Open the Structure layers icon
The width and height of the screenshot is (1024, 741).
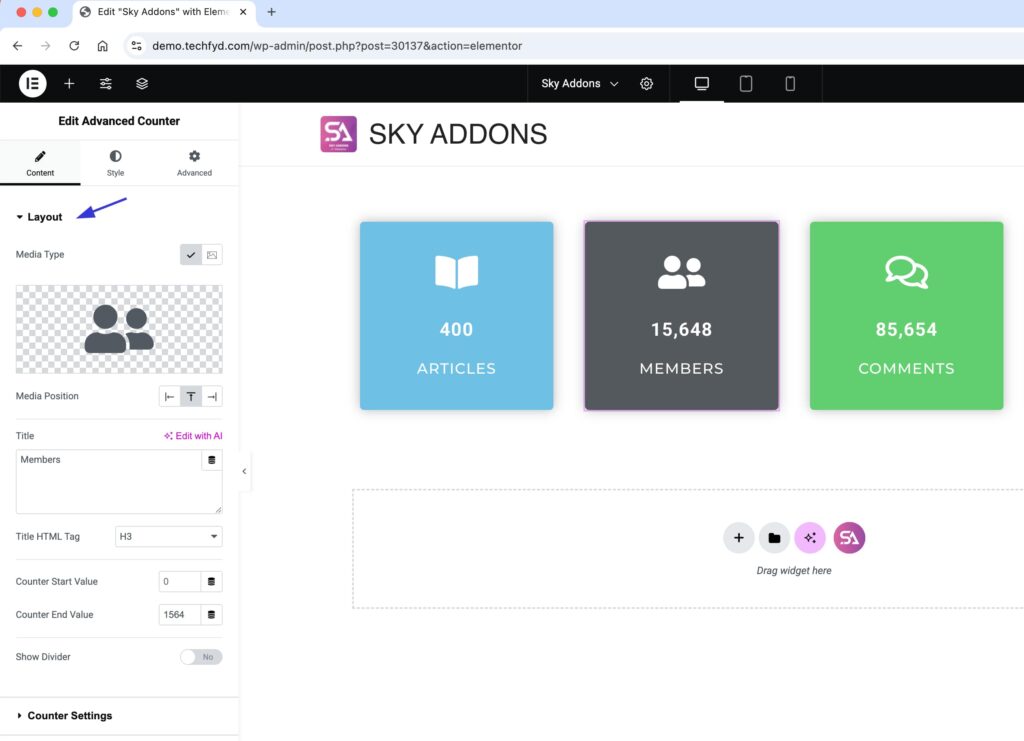pos(142,84)
